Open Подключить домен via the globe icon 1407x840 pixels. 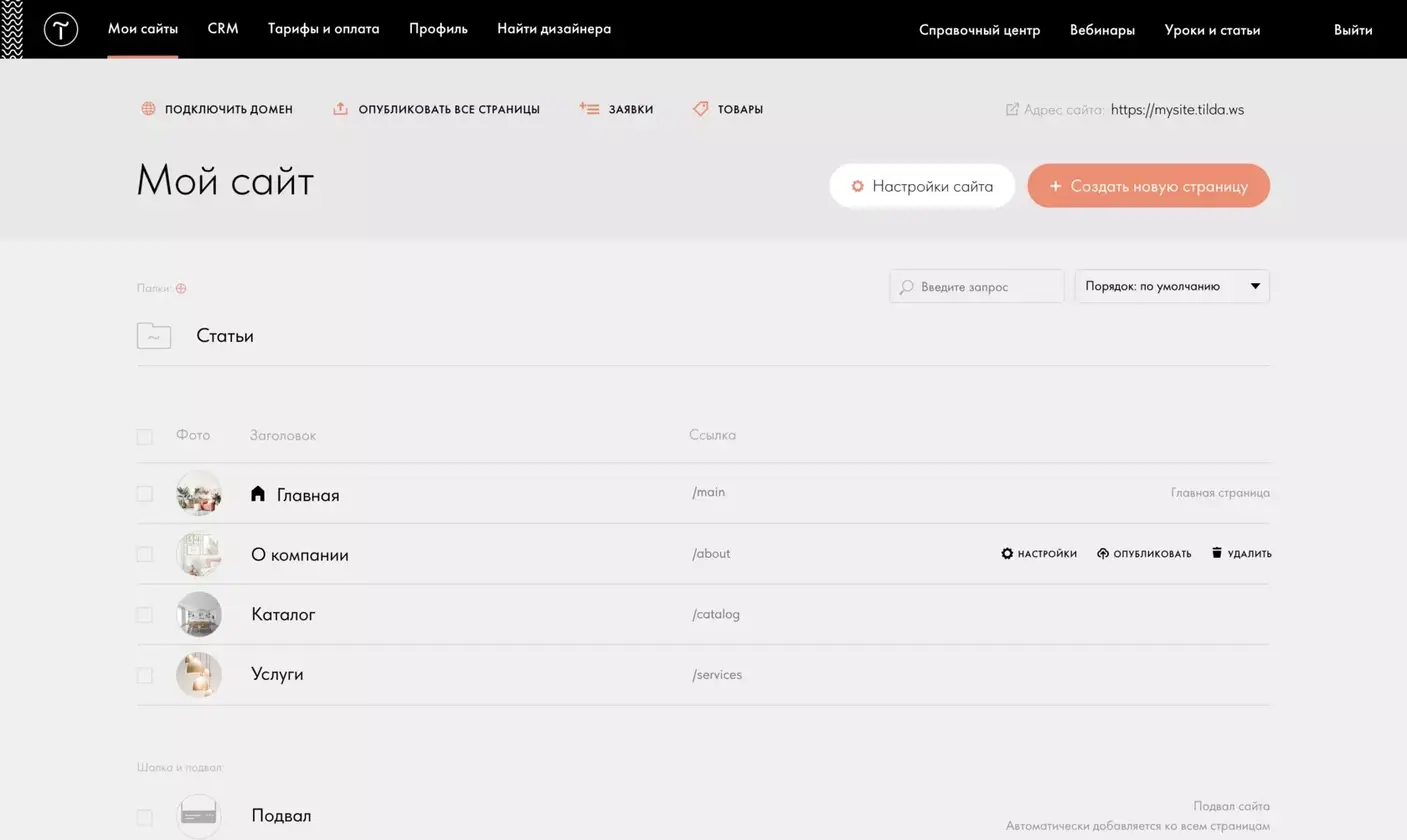(148, 108)
